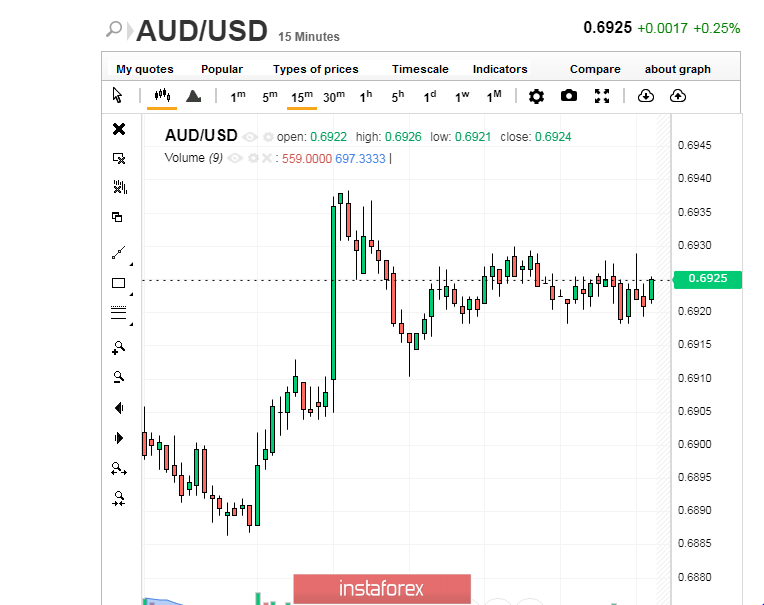Click the overlapping squares icon in sidebar
This screenshot has height=605, width=764.
click(x=117, y=217)
